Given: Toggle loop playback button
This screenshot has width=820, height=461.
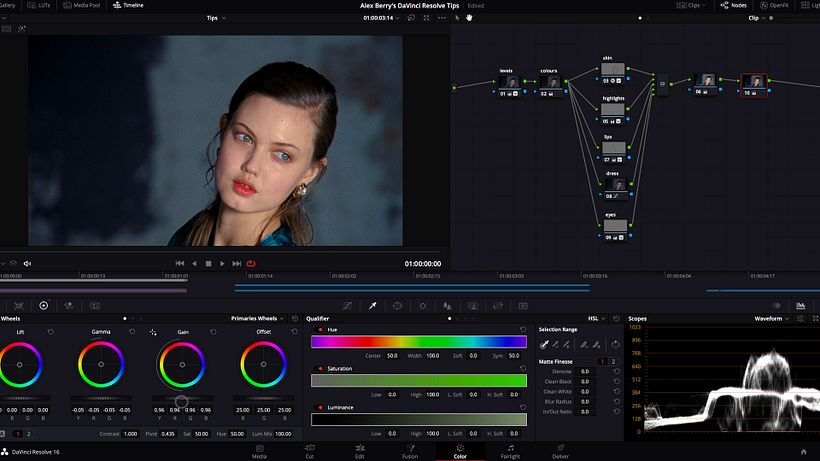Looking at the screenshot, I should [251, 263].
